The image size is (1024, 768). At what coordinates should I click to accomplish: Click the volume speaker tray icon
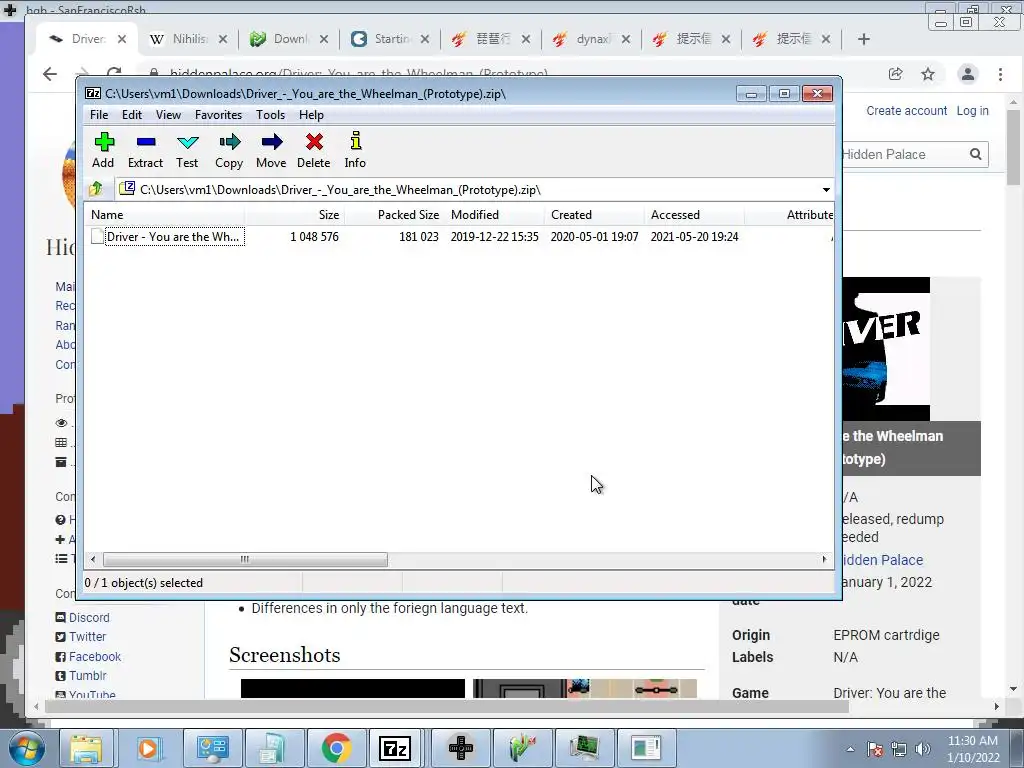pyautogui.click(x=923, y=749)
